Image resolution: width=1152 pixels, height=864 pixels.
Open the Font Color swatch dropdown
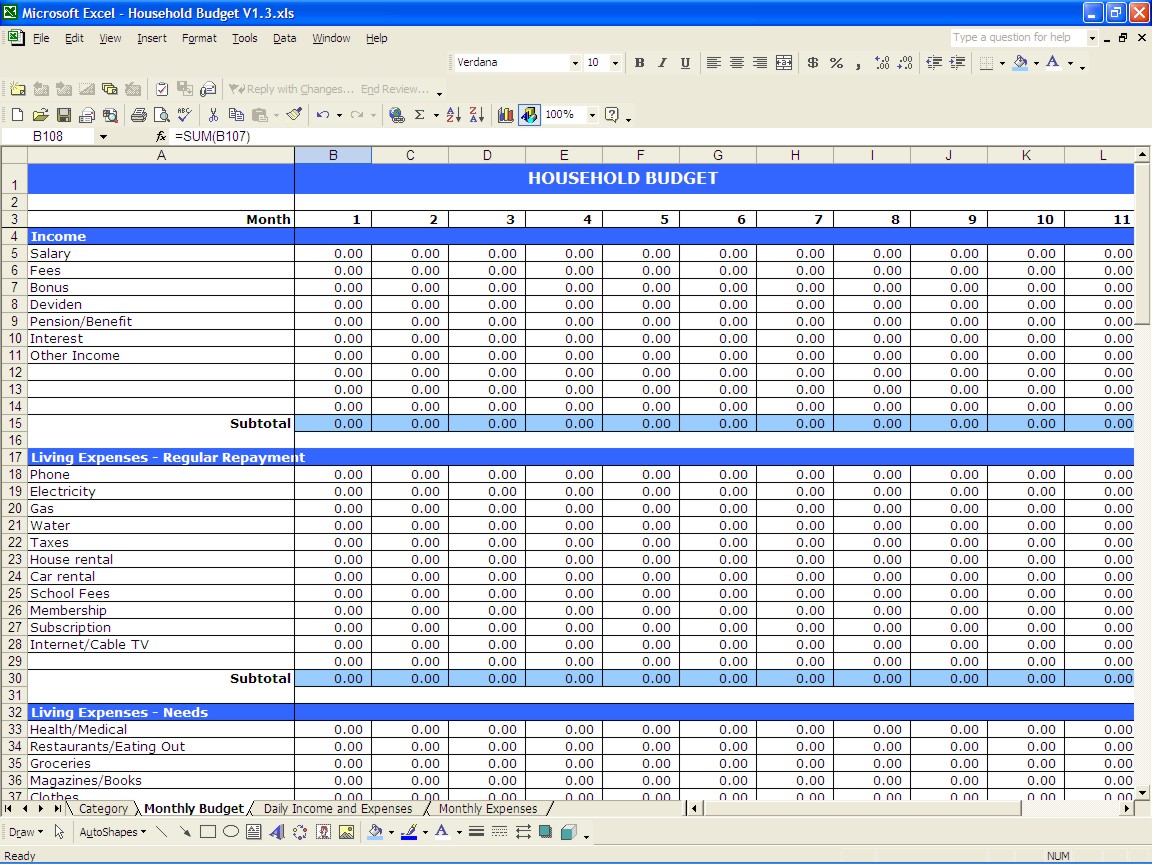point(1069,63)
